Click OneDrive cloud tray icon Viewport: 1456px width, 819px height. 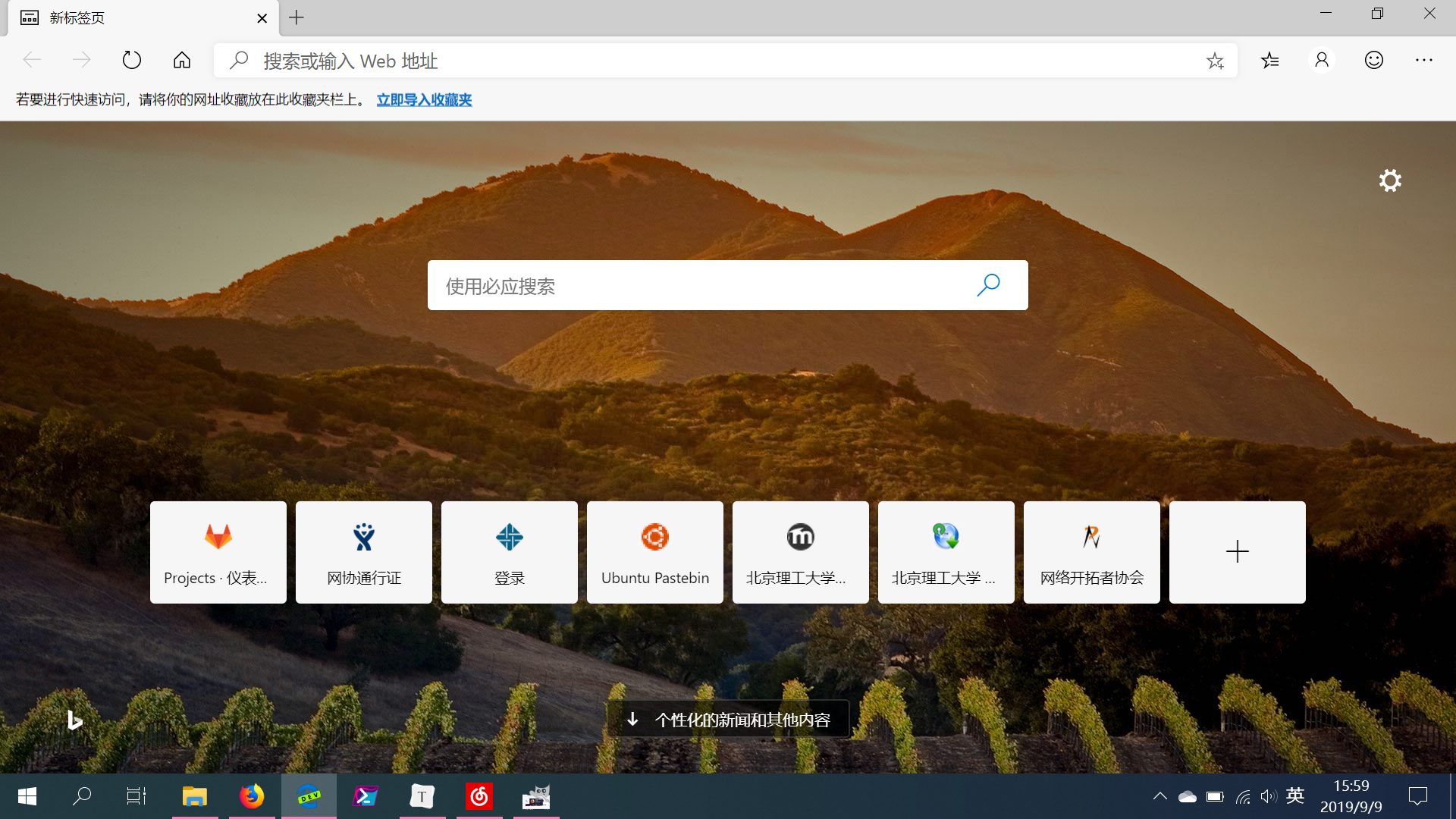point(1188,796)
